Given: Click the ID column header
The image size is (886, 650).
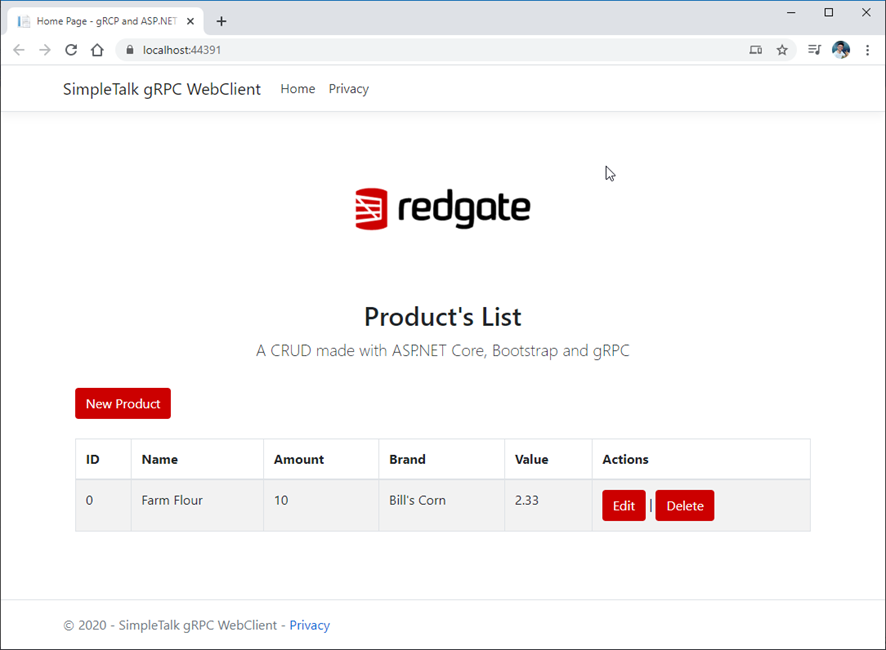Looking at the screenshot, I should (103, 460).
